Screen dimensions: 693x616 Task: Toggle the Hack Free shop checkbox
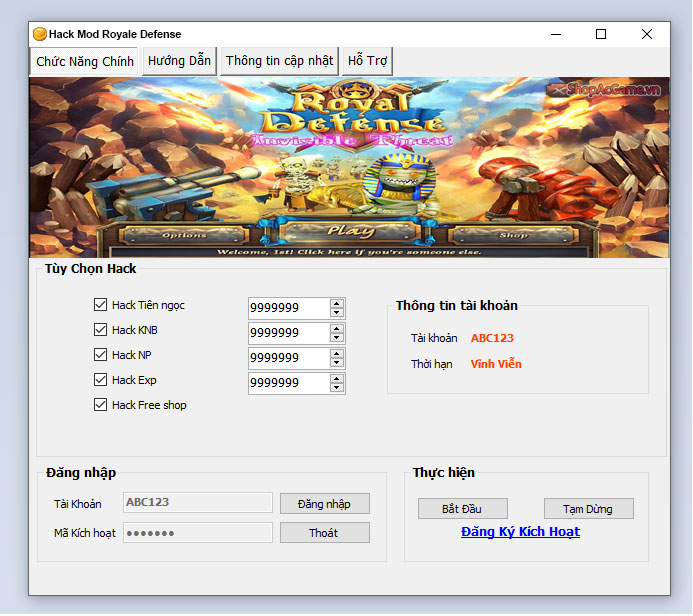(x=100, y=405)
